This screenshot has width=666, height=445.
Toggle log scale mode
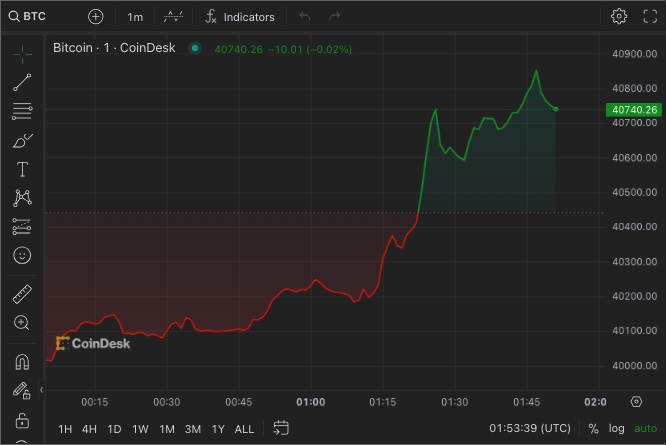616,428
